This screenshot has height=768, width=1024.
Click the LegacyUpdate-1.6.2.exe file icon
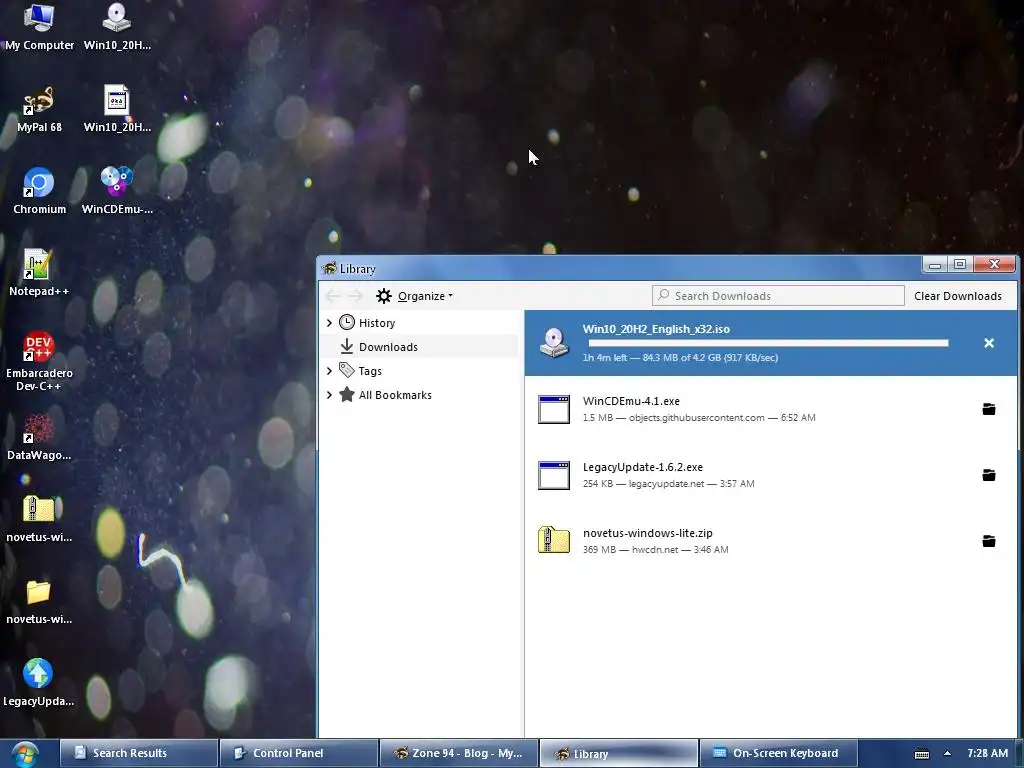(554, 475)
